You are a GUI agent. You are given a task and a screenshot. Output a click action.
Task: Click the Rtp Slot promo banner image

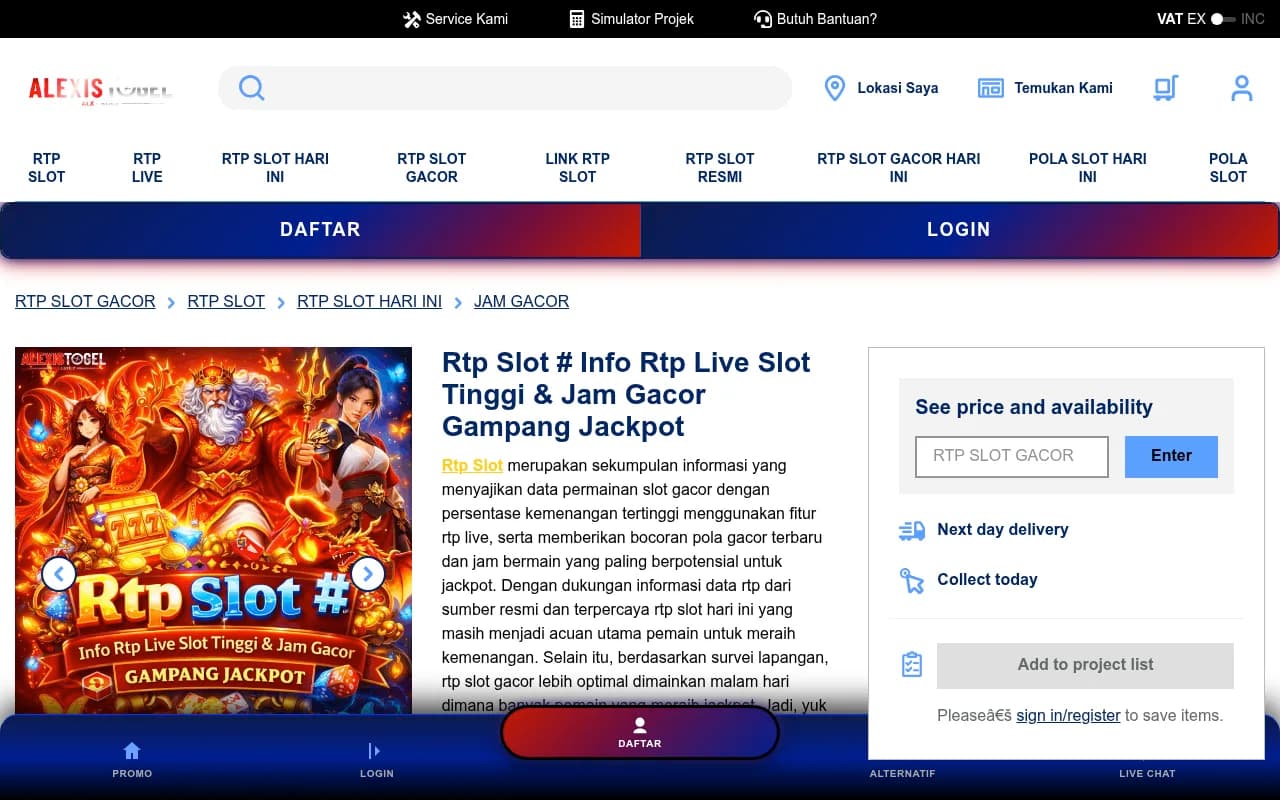[213, 530]
